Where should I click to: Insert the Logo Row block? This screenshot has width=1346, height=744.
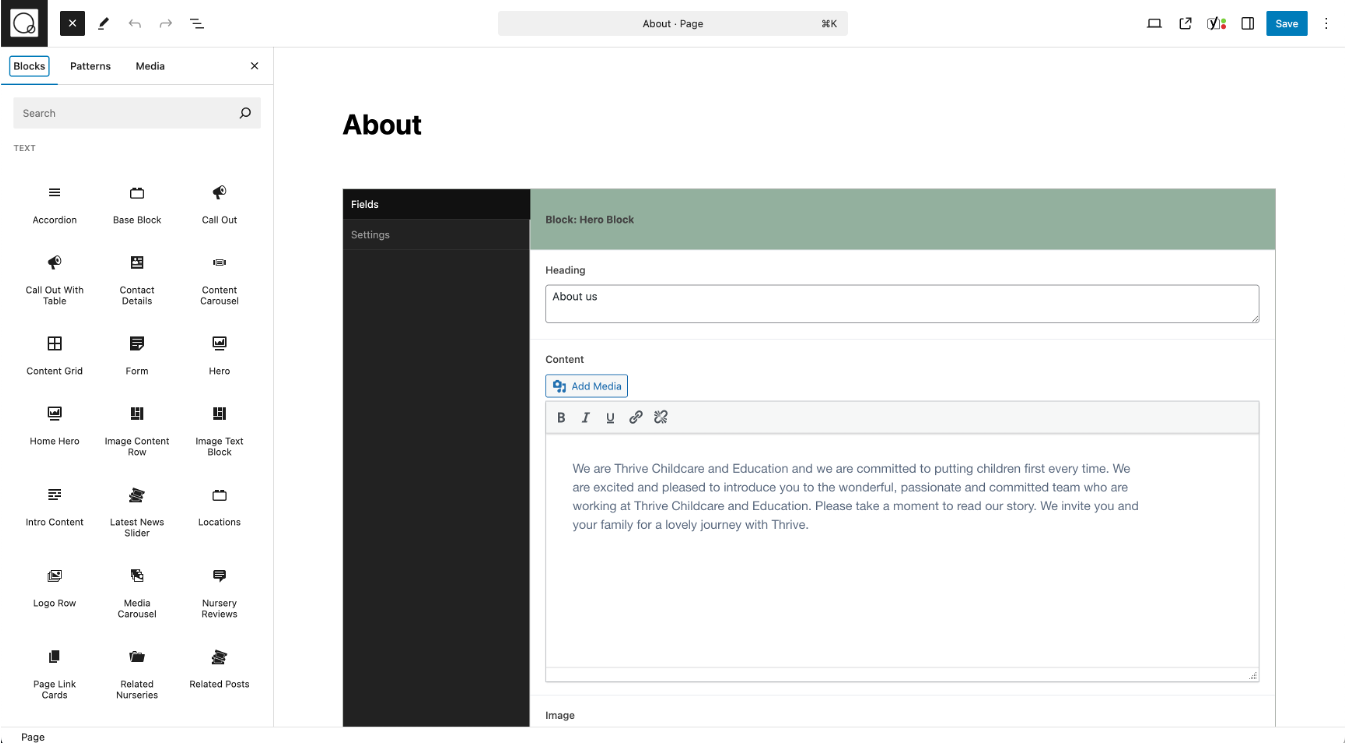[x=55, y=588]
